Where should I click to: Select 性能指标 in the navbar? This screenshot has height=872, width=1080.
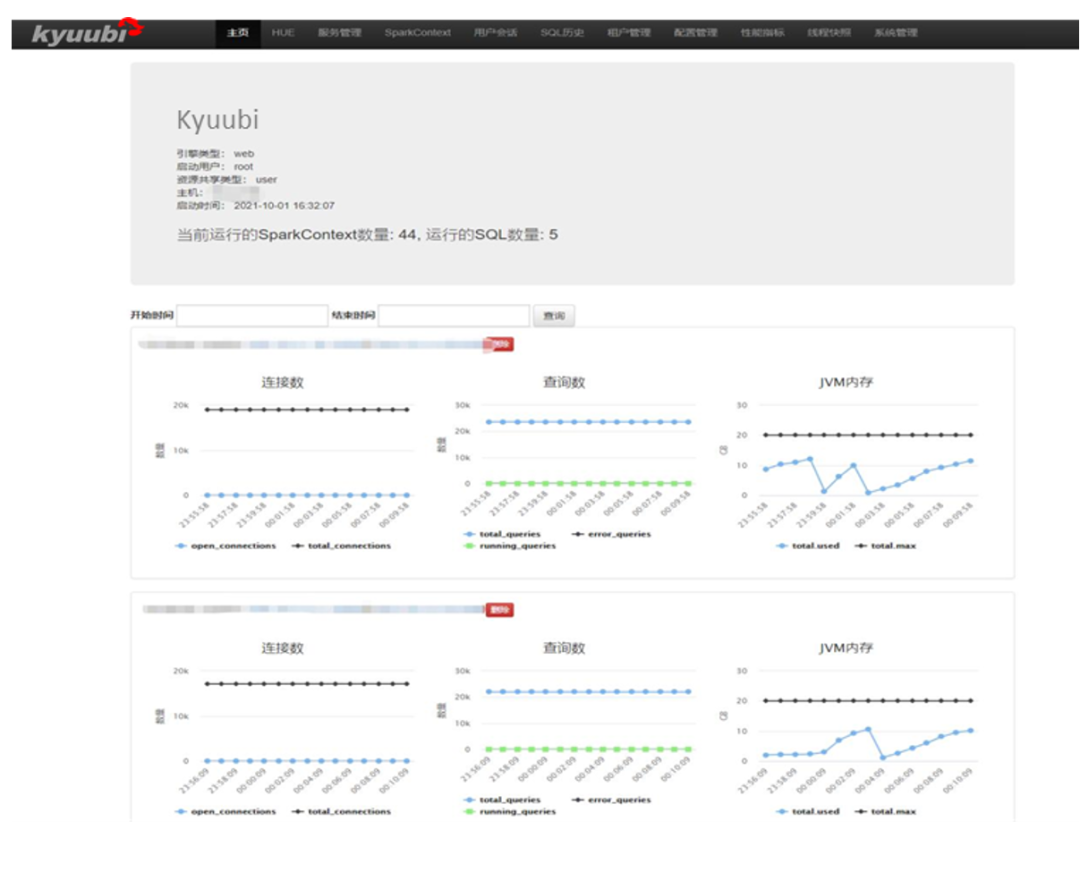pyautogui.click(x=762, y=32)
